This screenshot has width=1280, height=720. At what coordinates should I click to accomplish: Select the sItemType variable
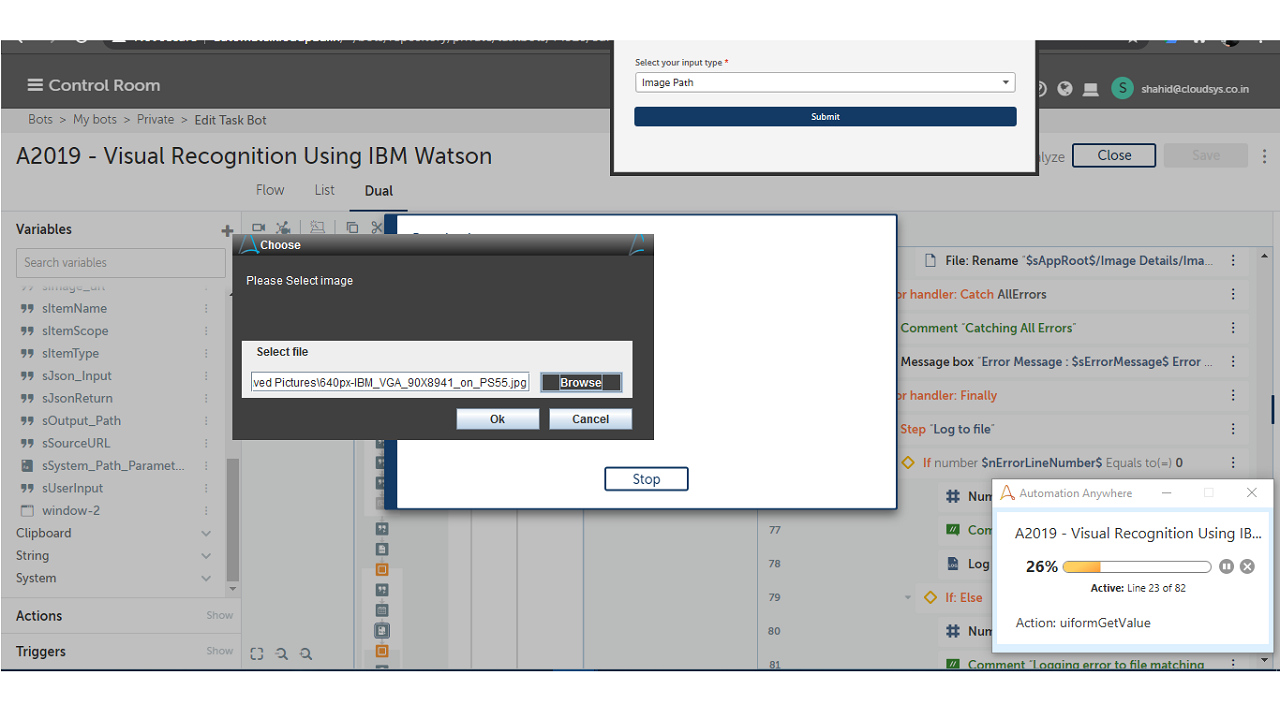pyautogui.click(x=70, y=354)
